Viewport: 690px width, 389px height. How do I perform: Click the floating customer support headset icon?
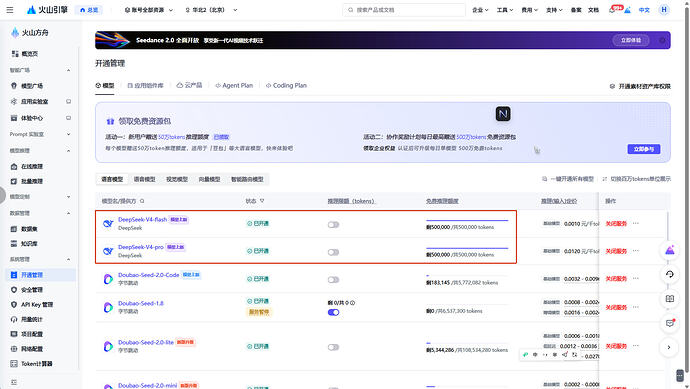[x=670, y=275]
